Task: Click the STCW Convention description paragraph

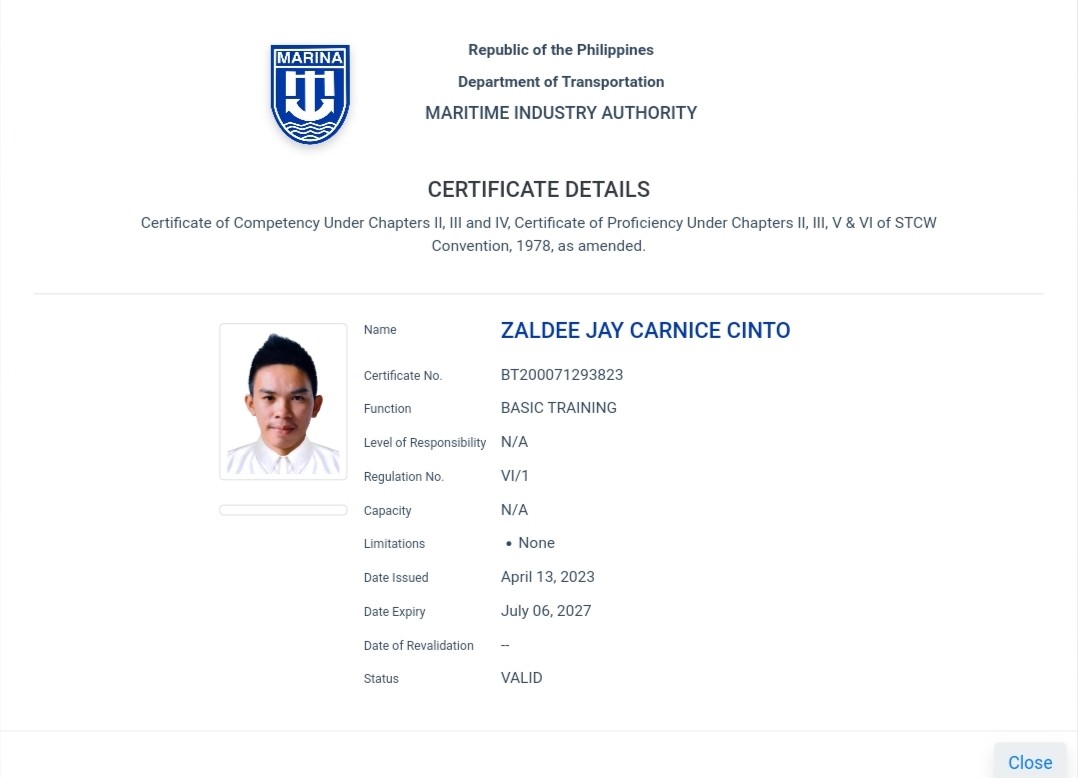Action: point(538,234)
